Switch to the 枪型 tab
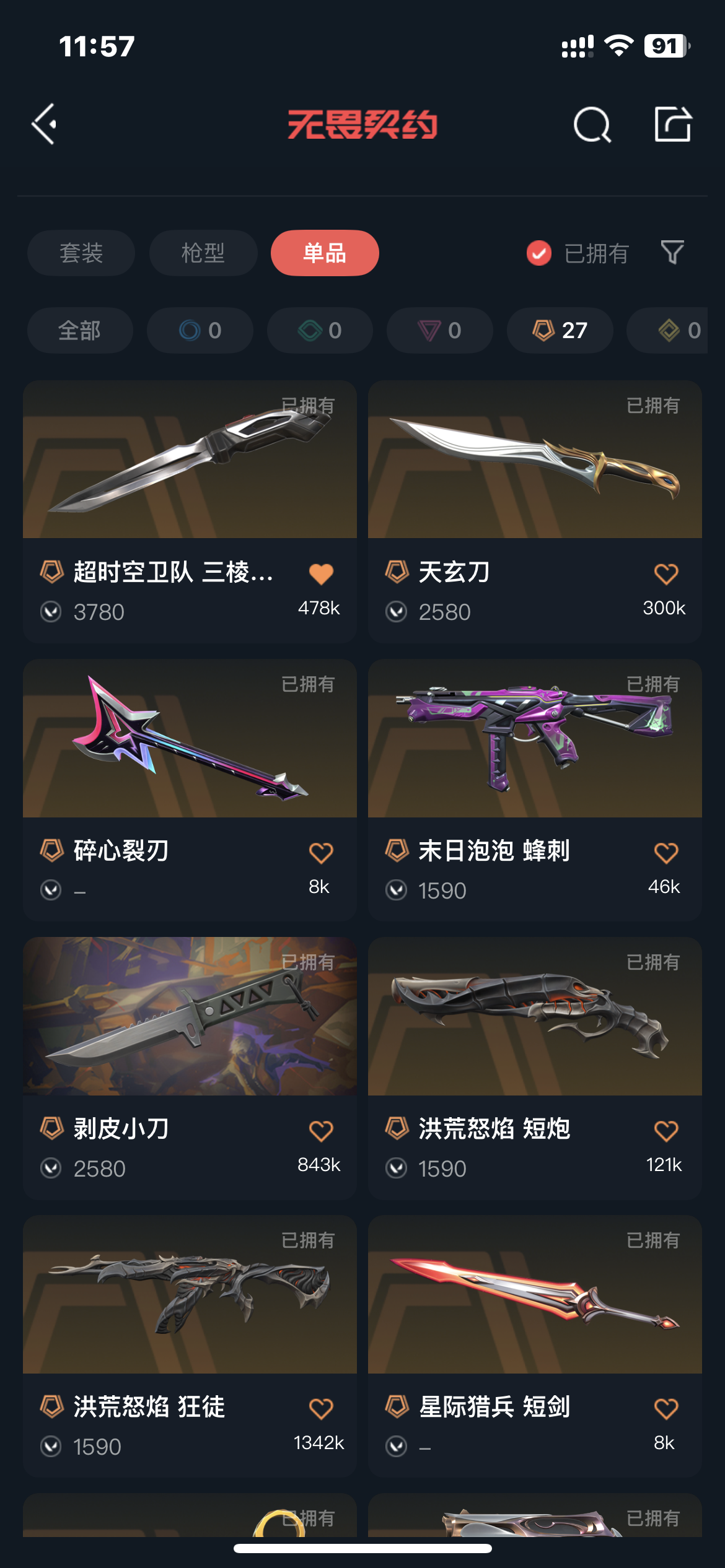The width and height of the screenshot is (725, 1568). (203, 253)
